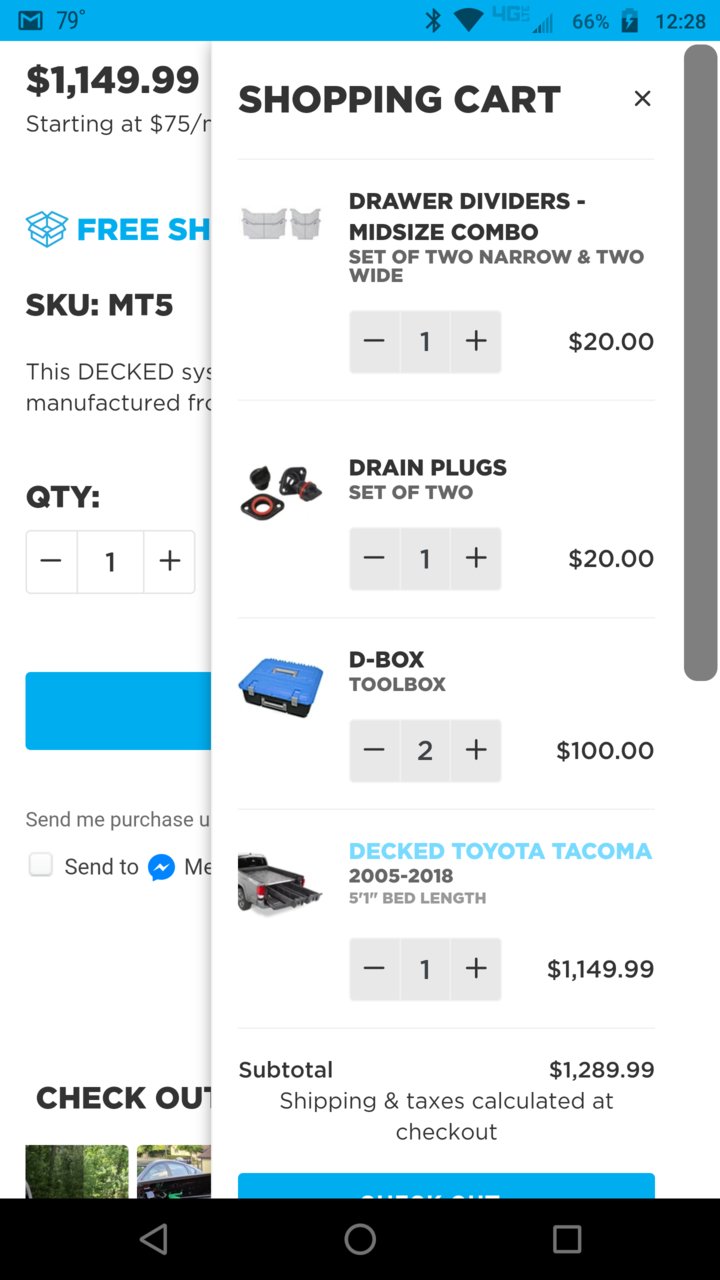Reduce D-Box toolbox quantity by one
This screenshot has height=1280, width=720.
coord(374,750)
